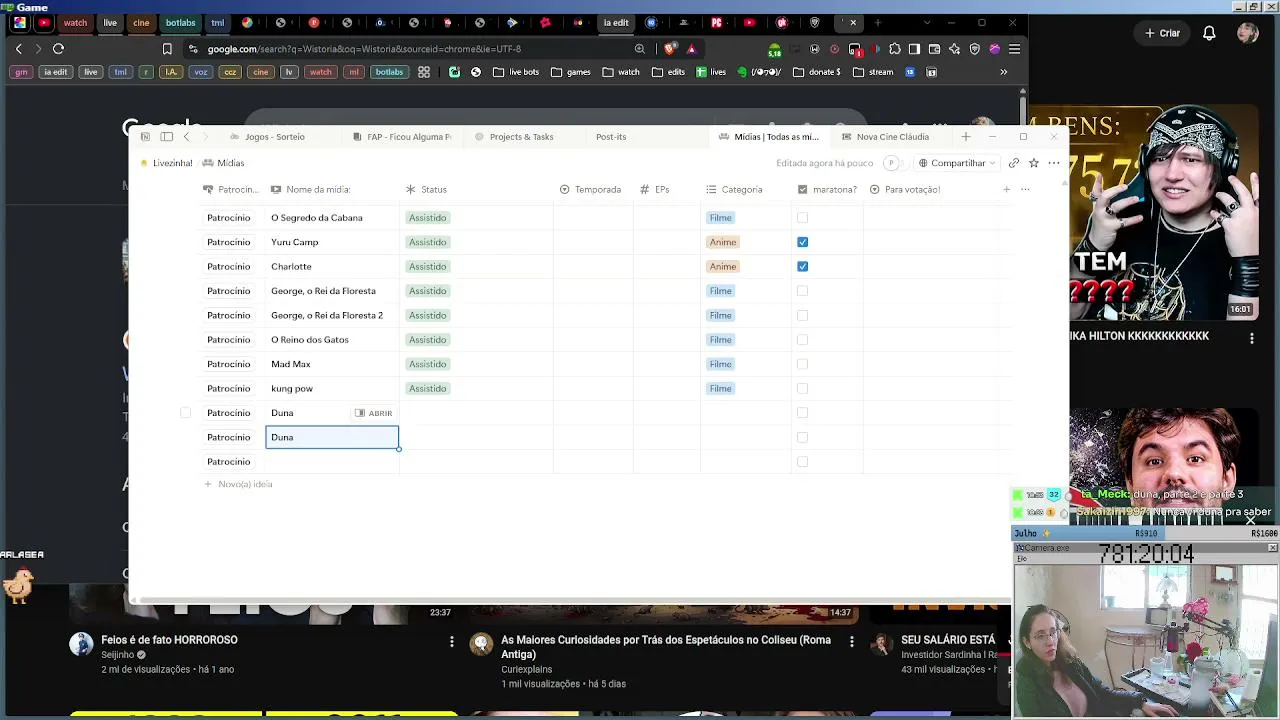
Task: Open the Feios é de fato HORROROSO video
Action: 169,640
